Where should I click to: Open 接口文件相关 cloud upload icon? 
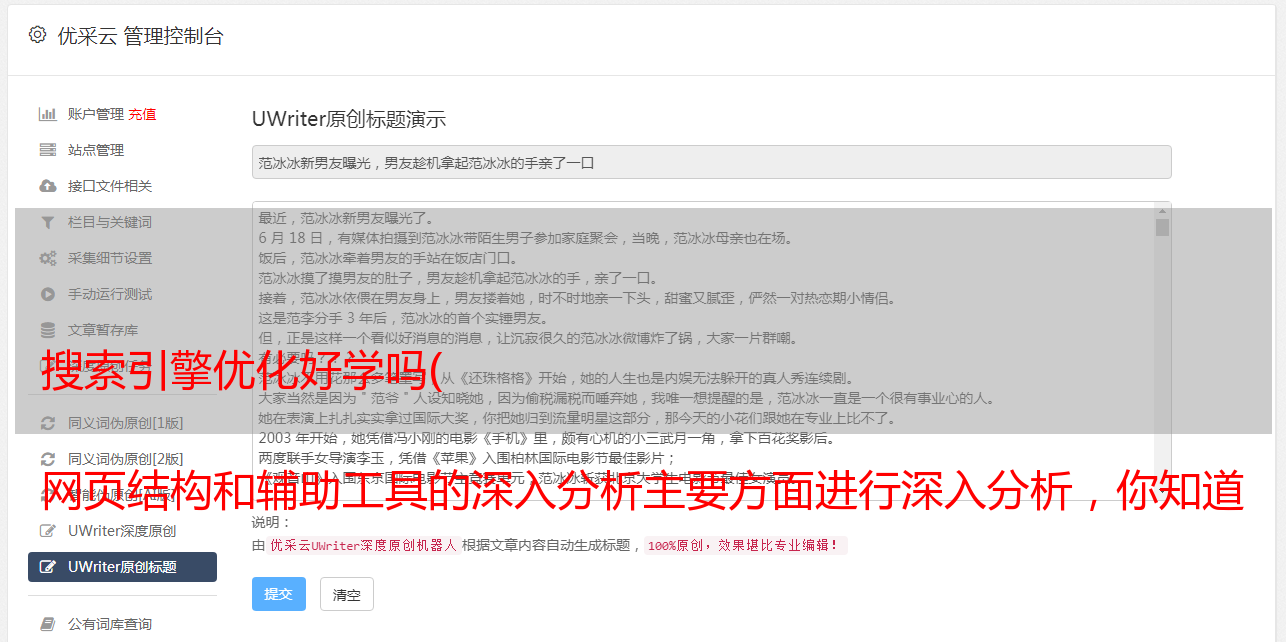pos(47,186)
